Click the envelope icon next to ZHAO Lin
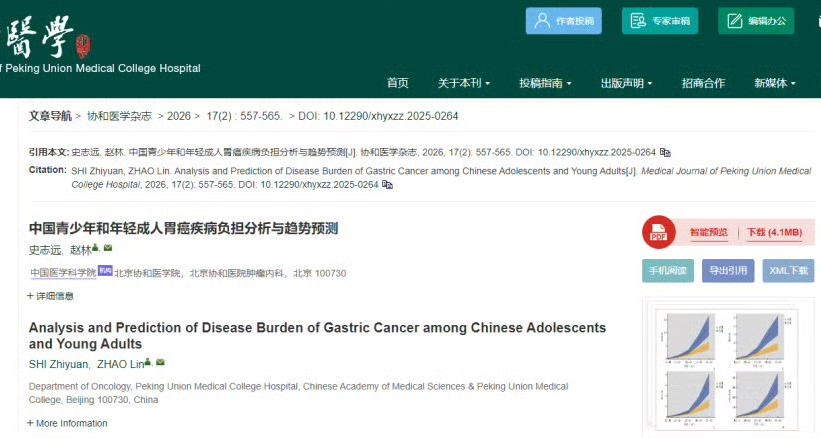The image size is (821, 438). pyautogui.click(x=160, y=362)
